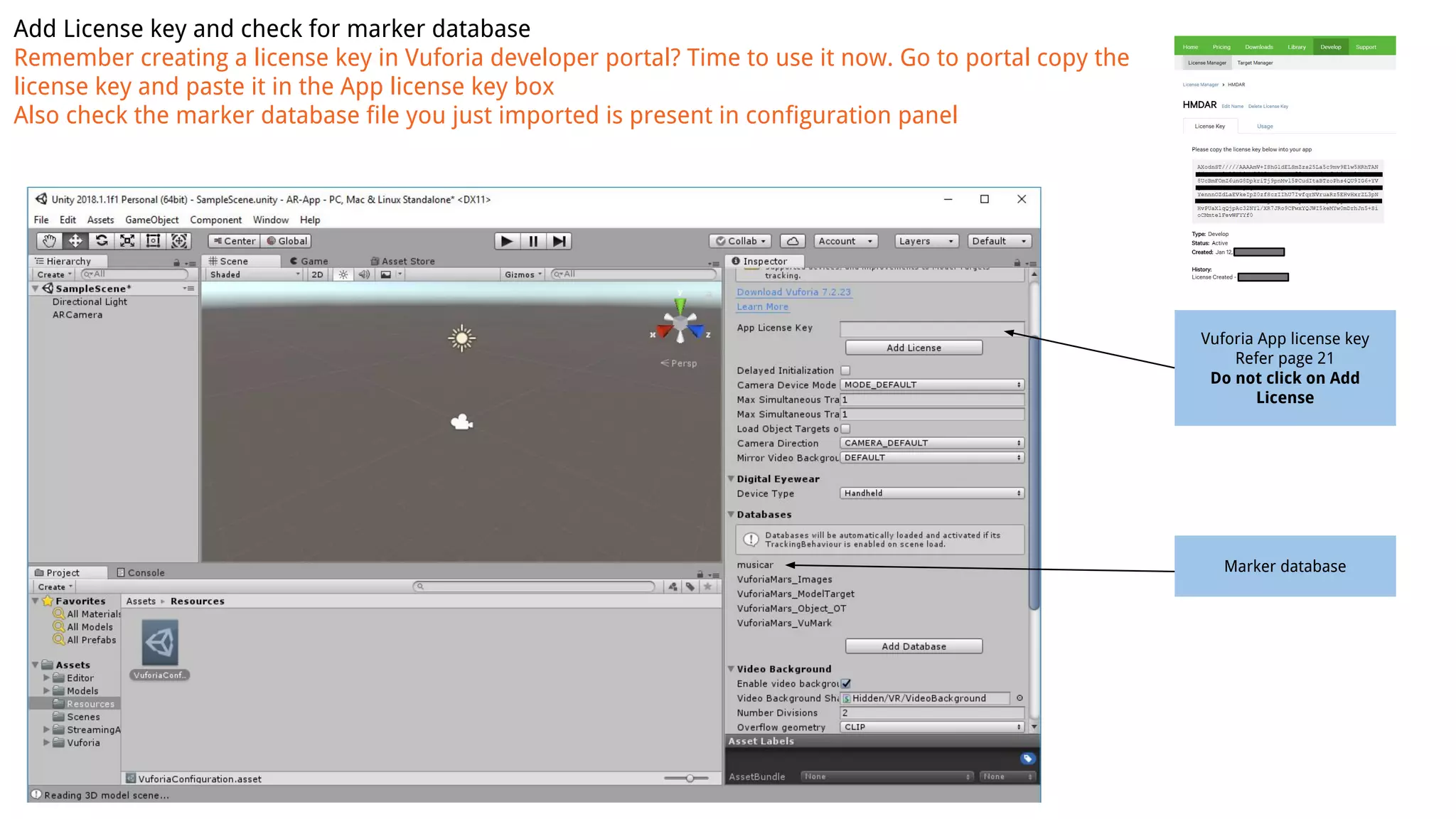
Task: Click the project thumbnail size slider
Action: click(687, 778)
